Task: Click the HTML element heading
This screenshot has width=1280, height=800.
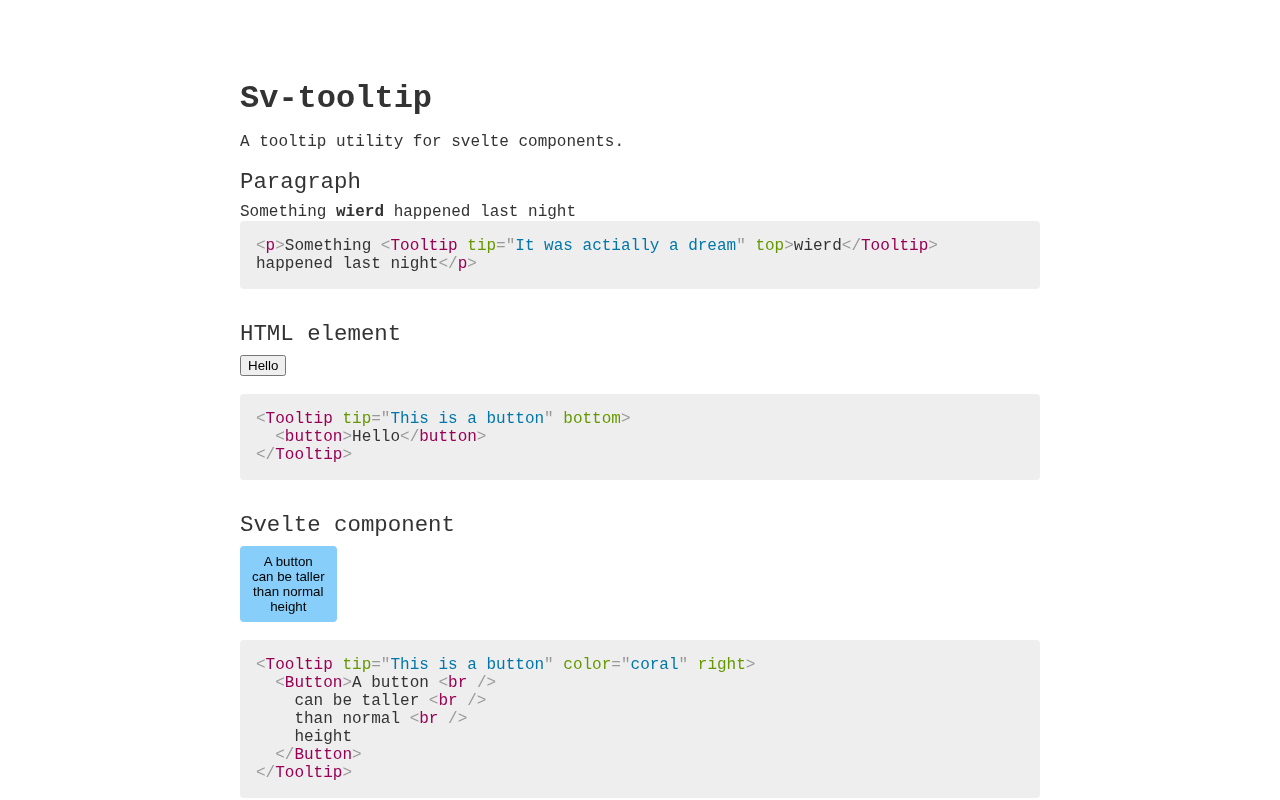Action: pyautogui.click(x=320, y=334)
